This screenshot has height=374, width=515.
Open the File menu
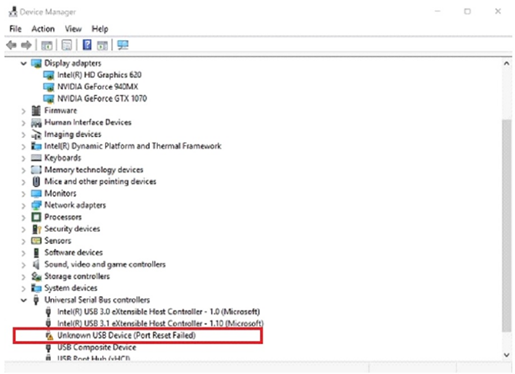coord(15,29)
